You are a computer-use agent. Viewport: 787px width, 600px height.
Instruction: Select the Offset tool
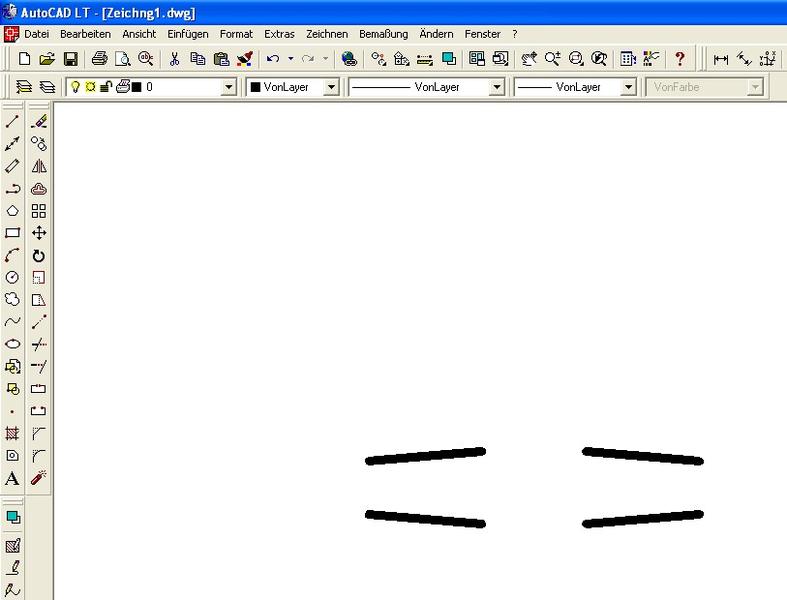(39, 189)
